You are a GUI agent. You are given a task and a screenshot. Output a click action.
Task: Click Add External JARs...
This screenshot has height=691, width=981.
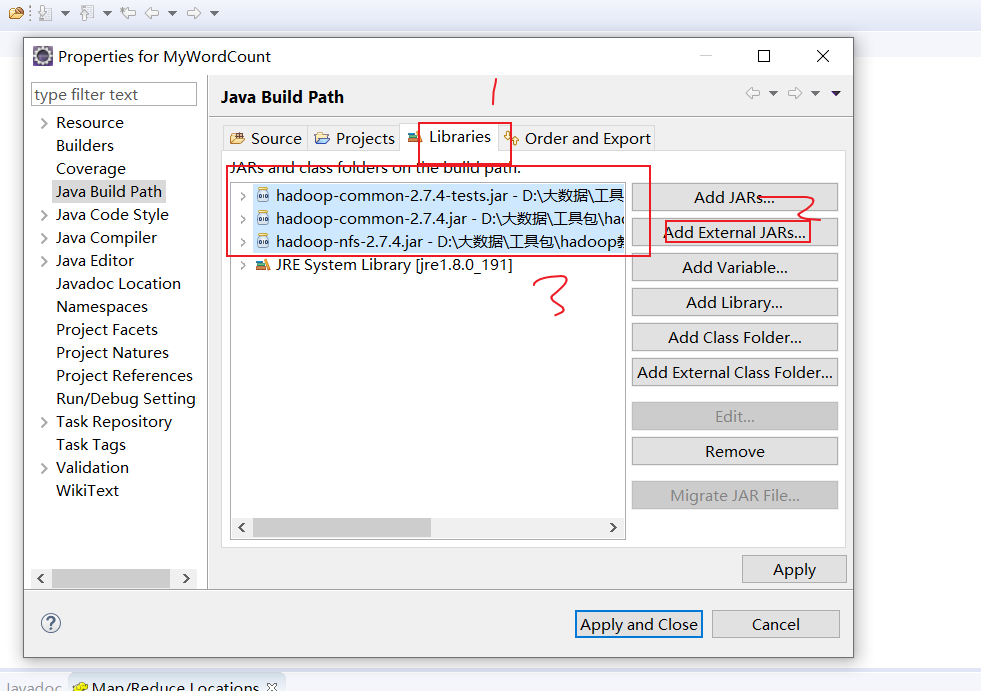734,232
